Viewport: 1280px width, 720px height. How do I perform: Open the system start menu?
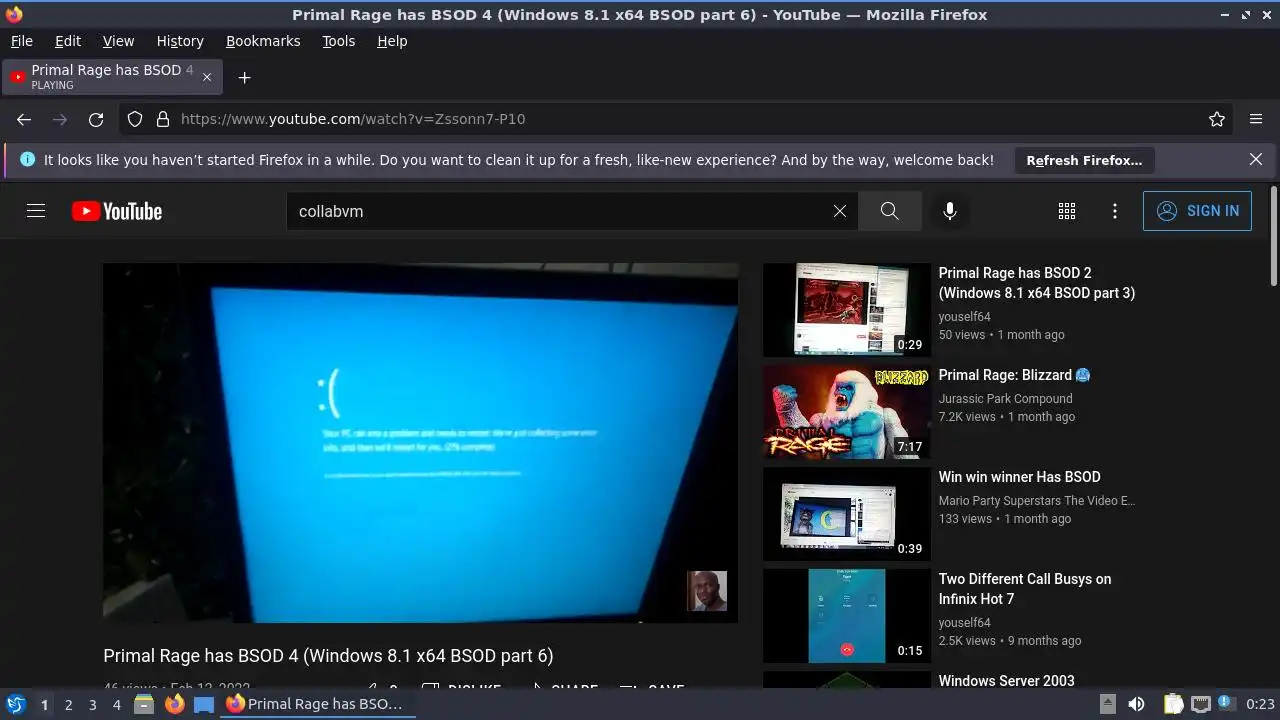click(x=15, y=704)
